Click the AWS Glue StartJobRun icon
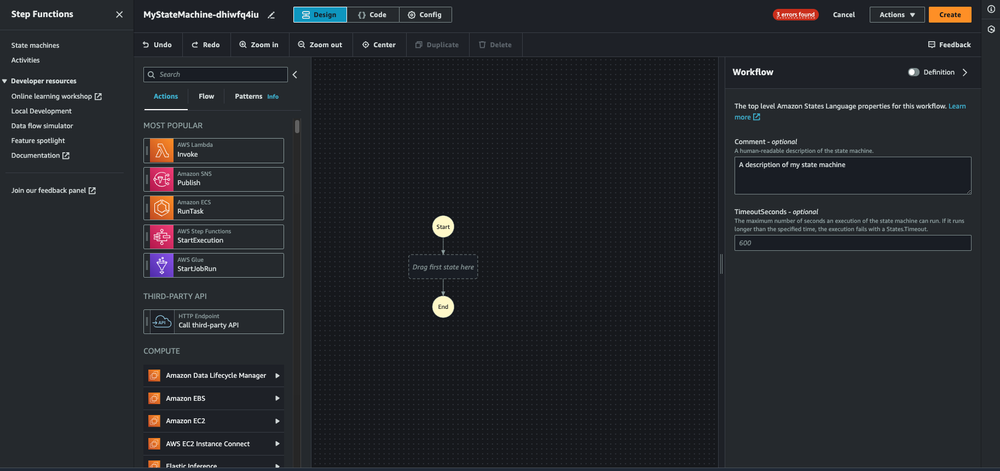The width and height of the screenshot is (1000, 471). click(162, 265)
